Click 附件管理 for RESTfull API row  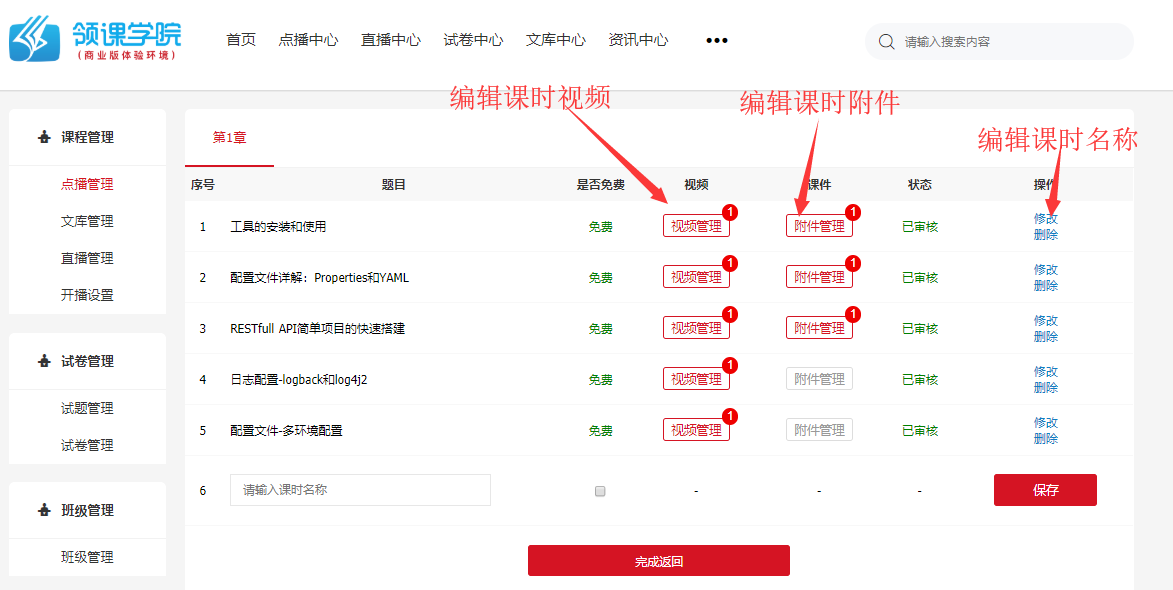tap(819, 328)
